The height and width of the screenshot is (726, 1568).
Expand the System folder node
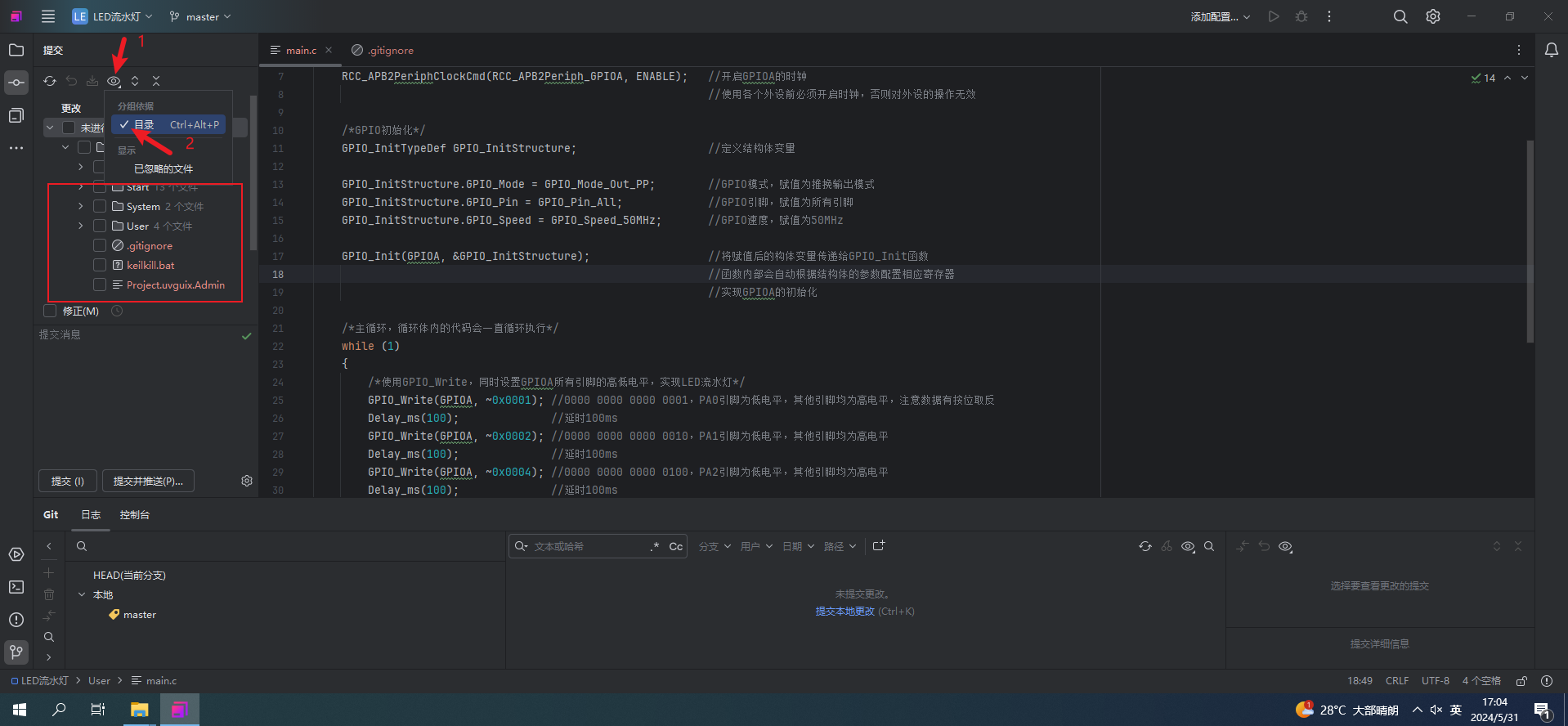[80, 206]
